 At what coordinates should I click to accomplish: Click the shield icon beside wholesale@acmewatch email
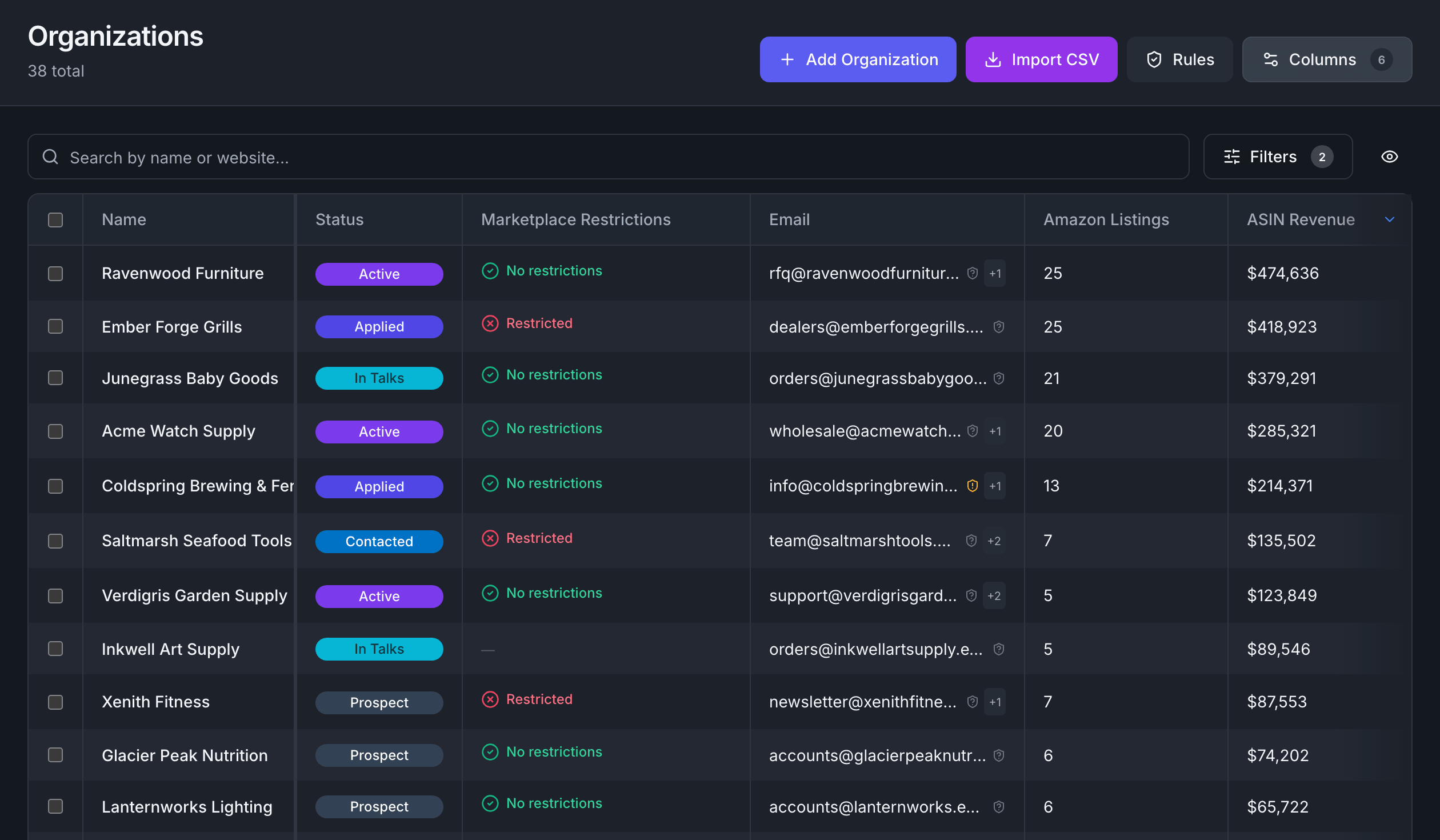(972, 431)
